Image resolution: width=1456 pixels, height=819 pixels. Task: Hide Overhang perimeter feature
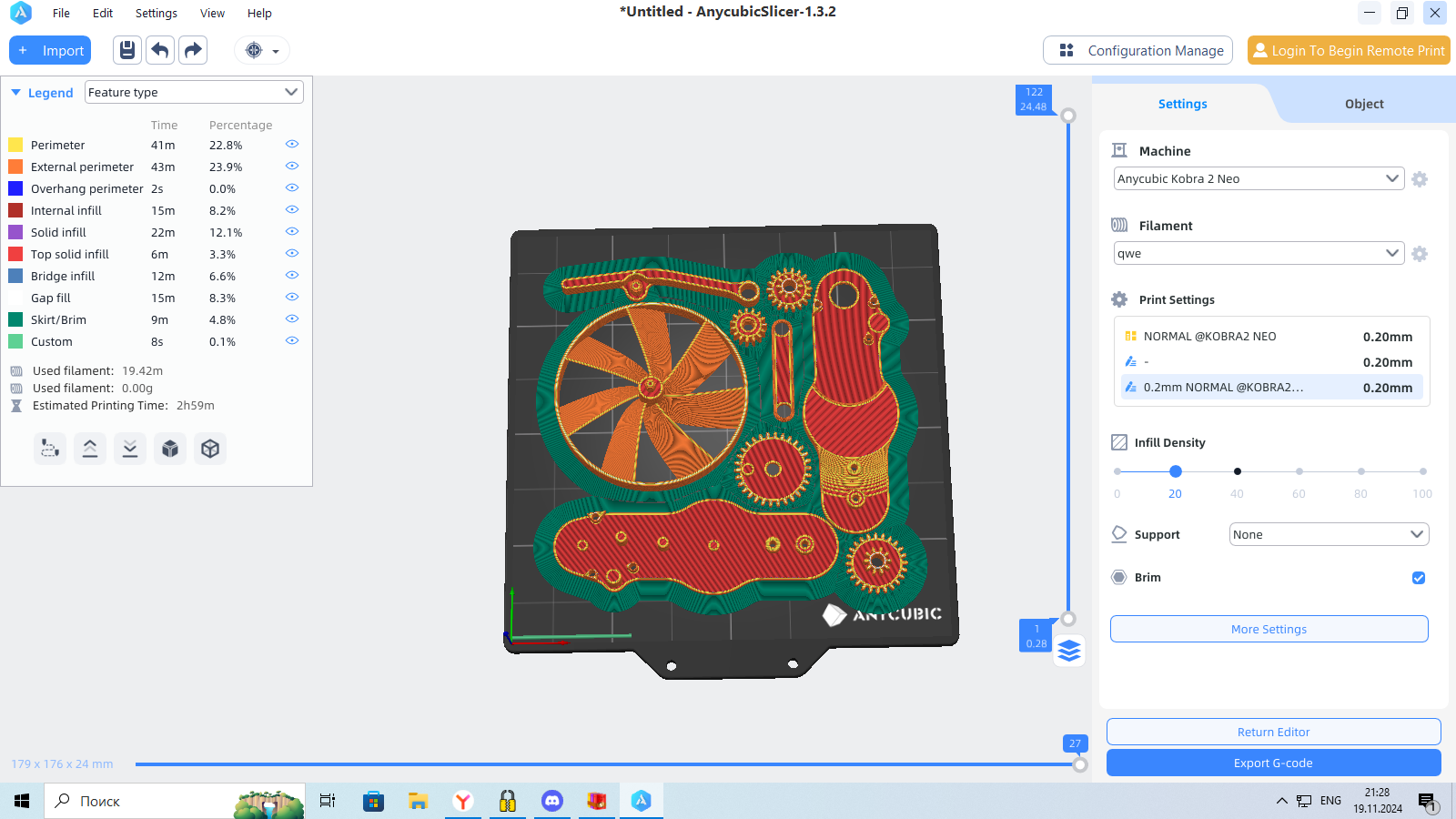point(292,187)
